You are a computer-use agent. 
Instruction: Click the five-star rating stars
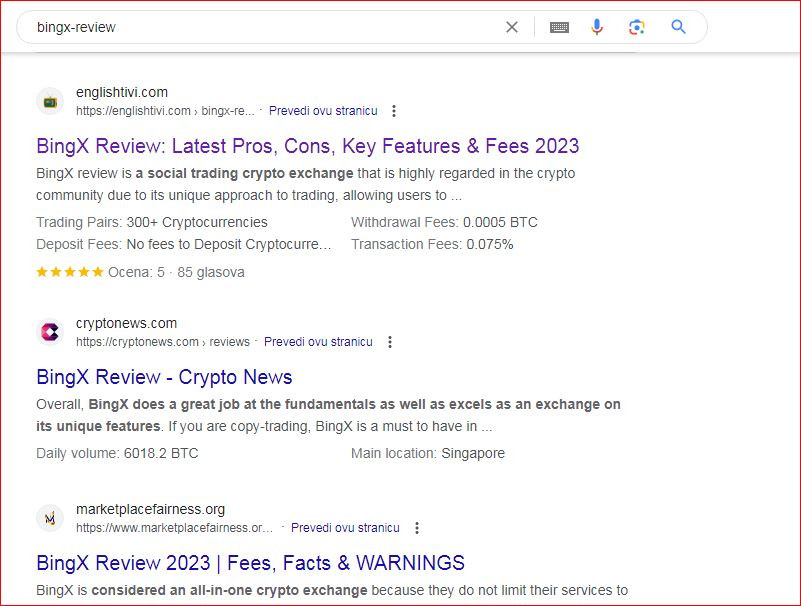pos(70,272)
